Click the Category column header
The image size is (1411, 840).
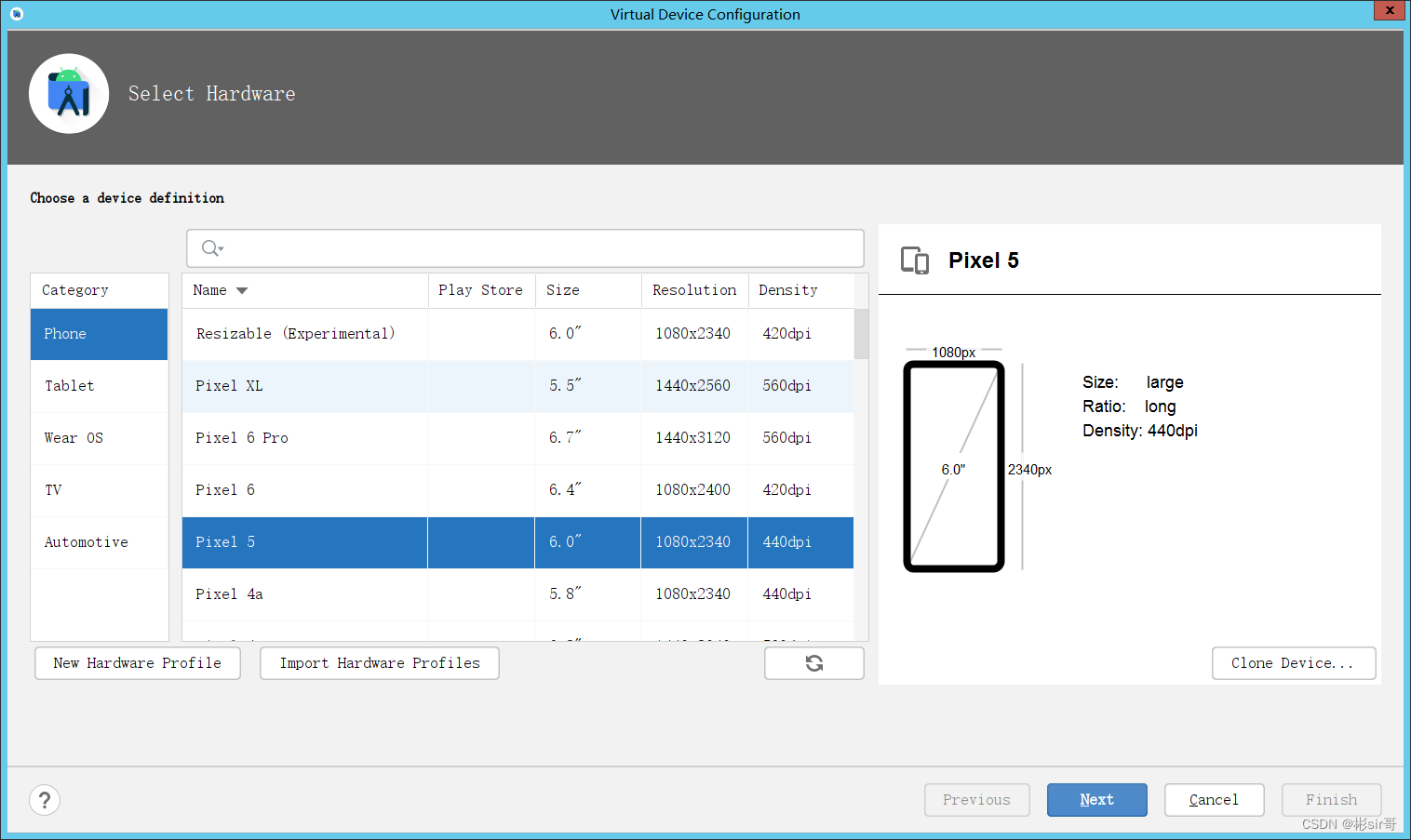100,290
